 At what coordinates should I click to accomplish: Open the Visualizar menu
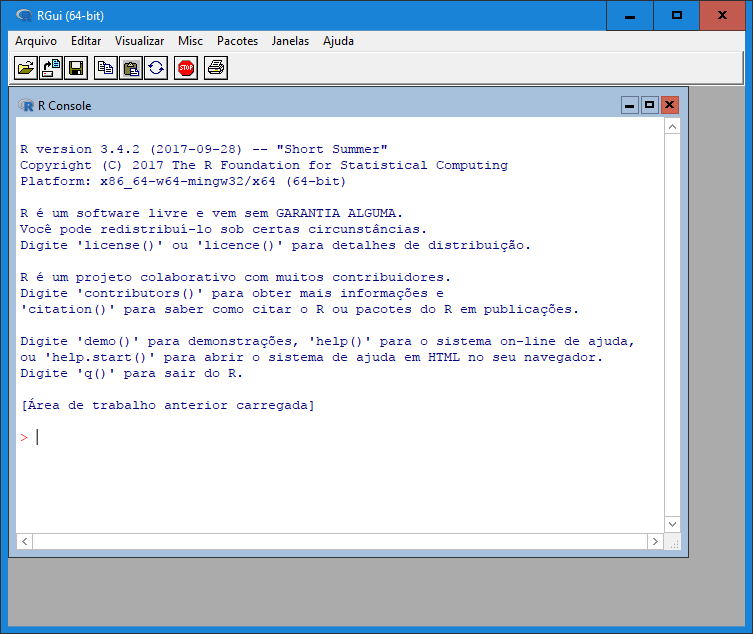(x=139, y=41)
